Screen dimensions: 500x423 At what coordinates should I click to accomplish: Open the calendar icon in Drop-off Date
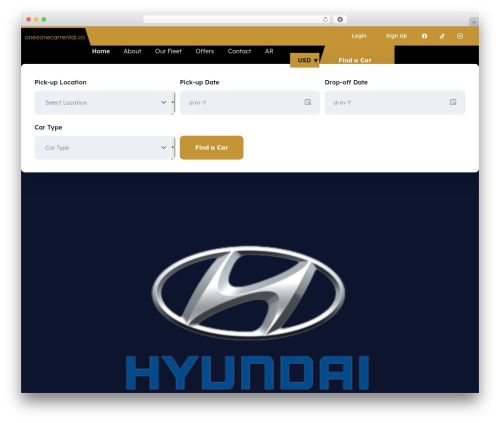pos(453,102)
